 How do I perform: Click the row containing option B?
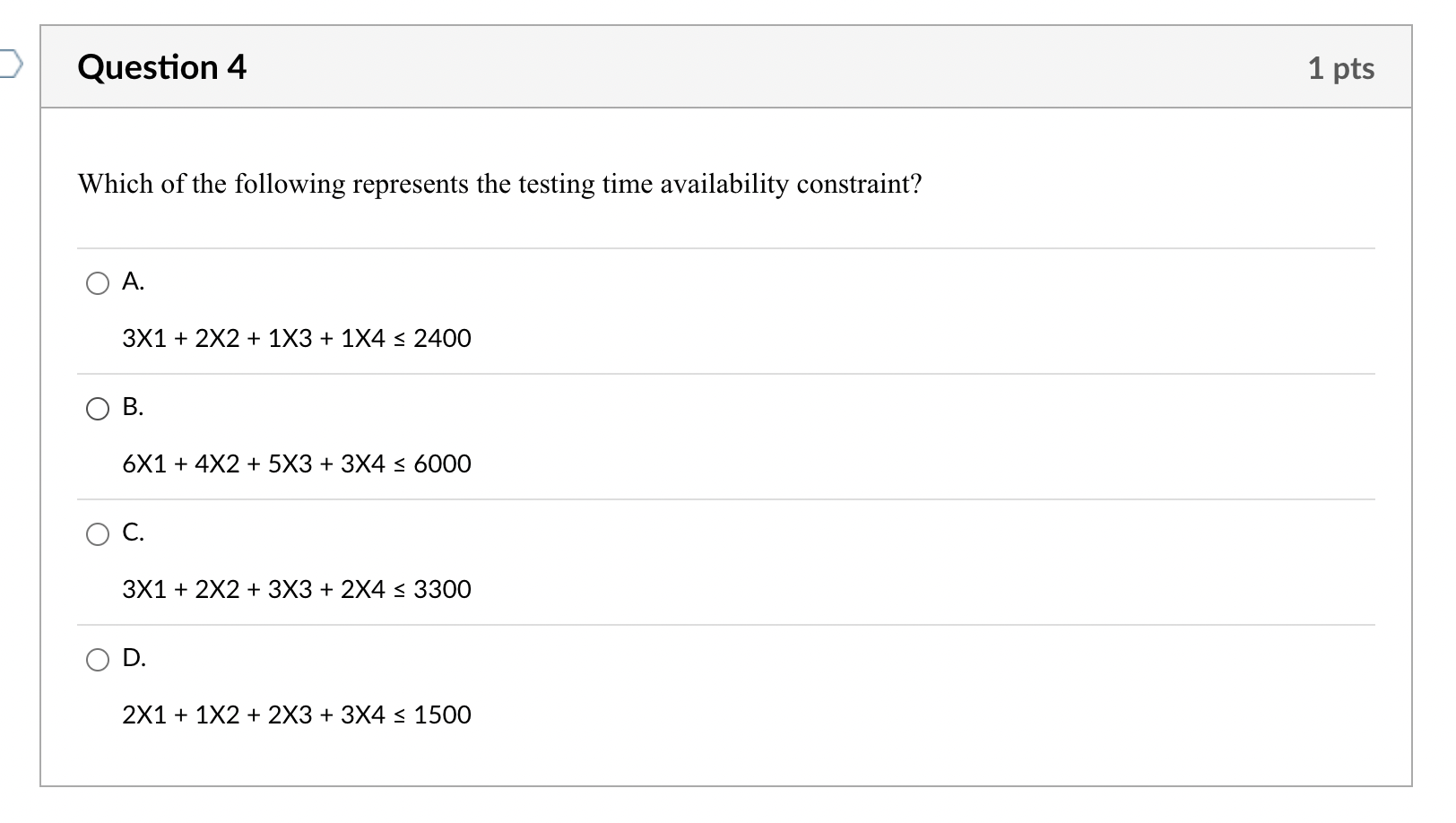(717, 435)
